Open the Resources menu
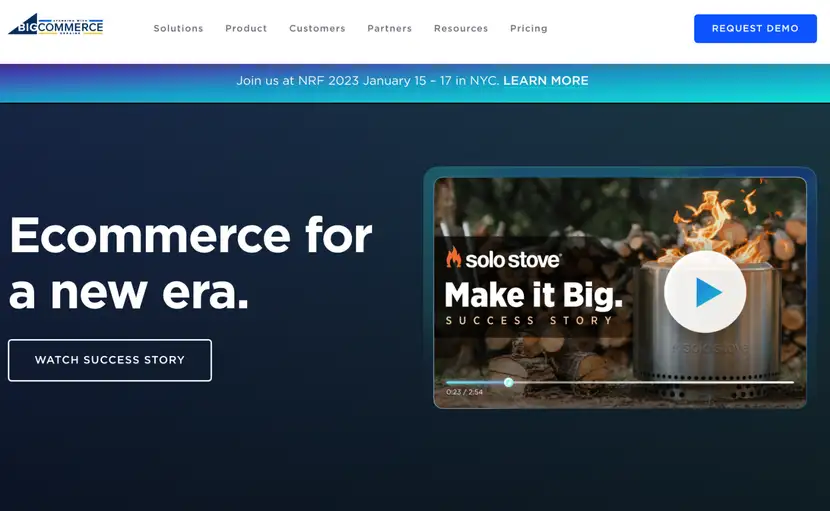The image size is (830, 511). pos(461,29)
